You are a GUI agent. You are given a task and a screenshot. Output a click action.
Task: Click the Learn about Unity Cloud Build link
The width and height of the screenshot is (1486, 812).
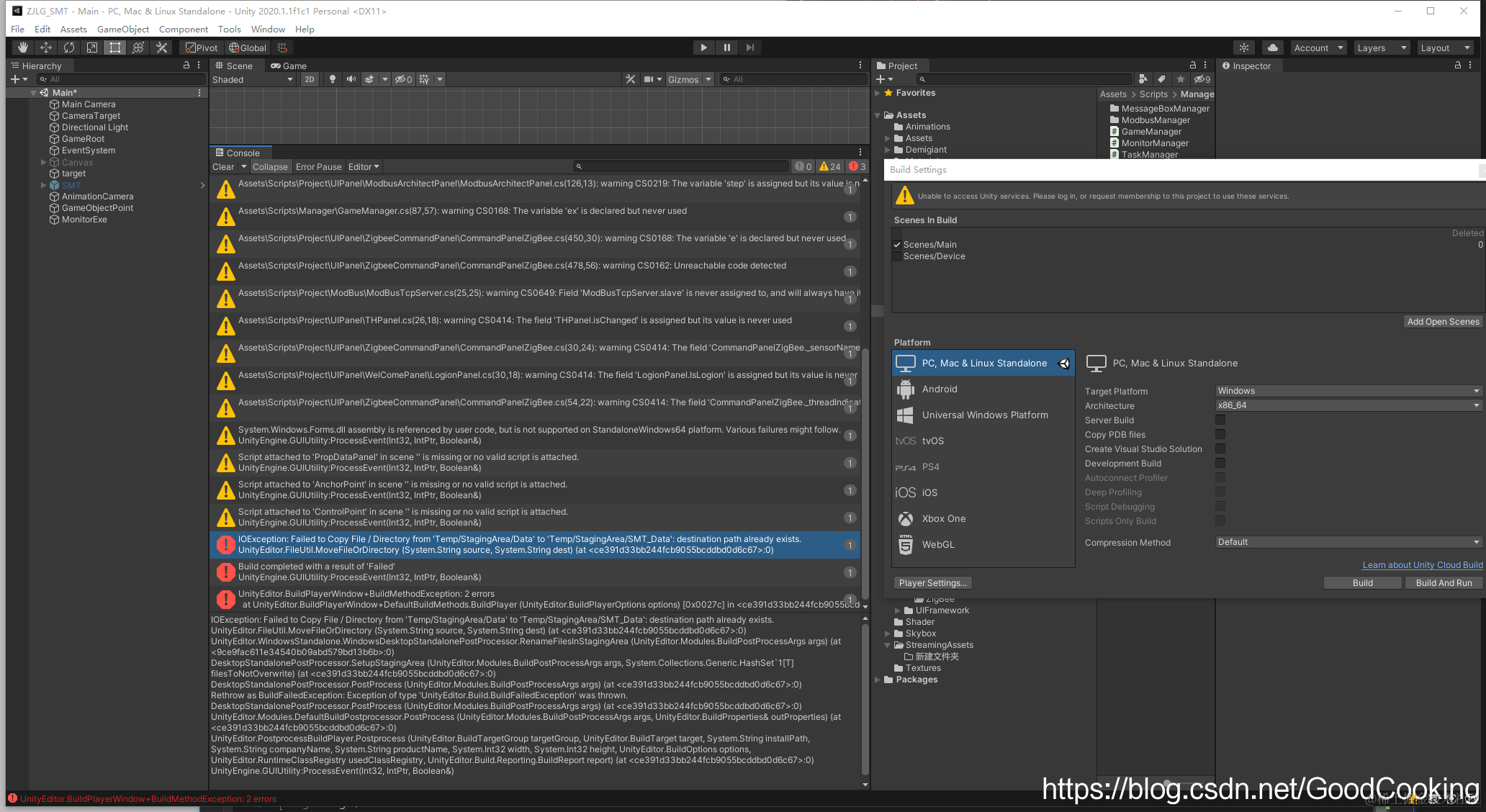[x=1422, y=564]
